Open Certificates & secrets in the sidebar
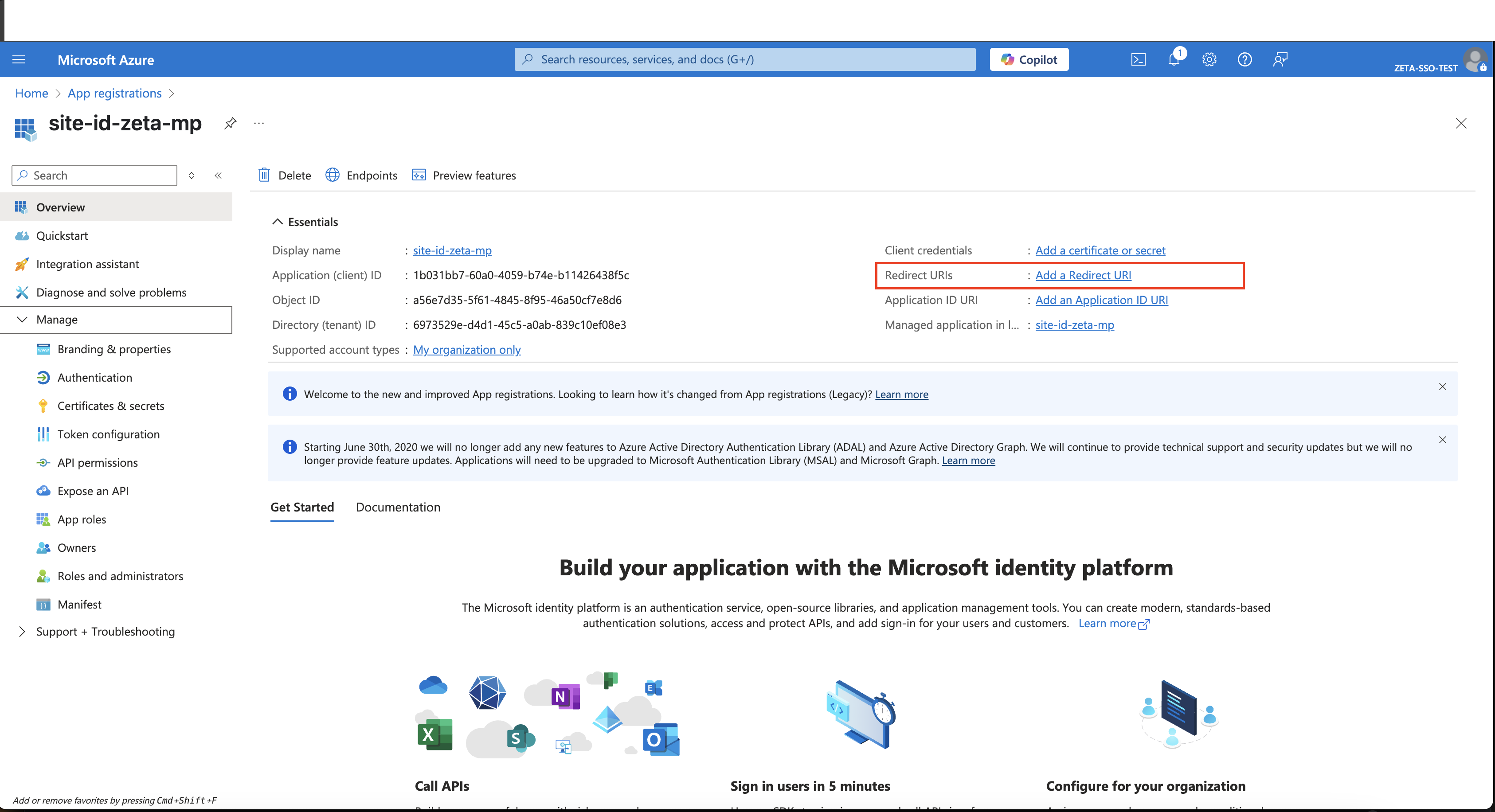Screen dimensions: 1495x812 pyautogui.click(x=110, y=406)
